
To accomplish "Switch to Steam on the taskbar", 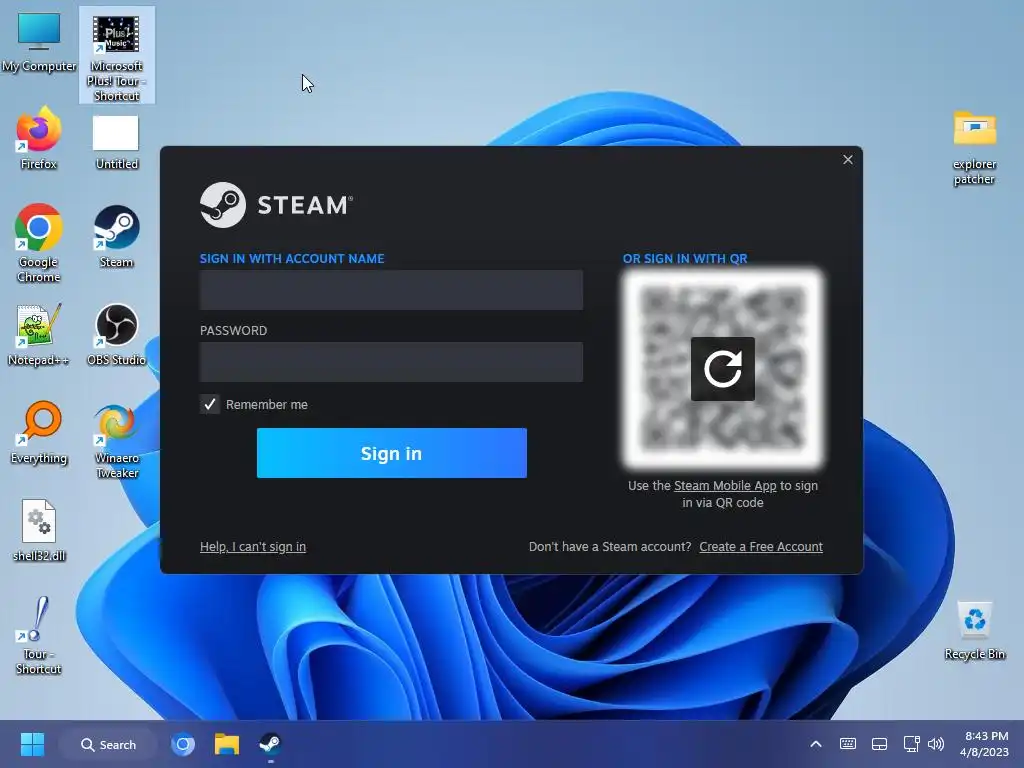I will coord(270,744).
